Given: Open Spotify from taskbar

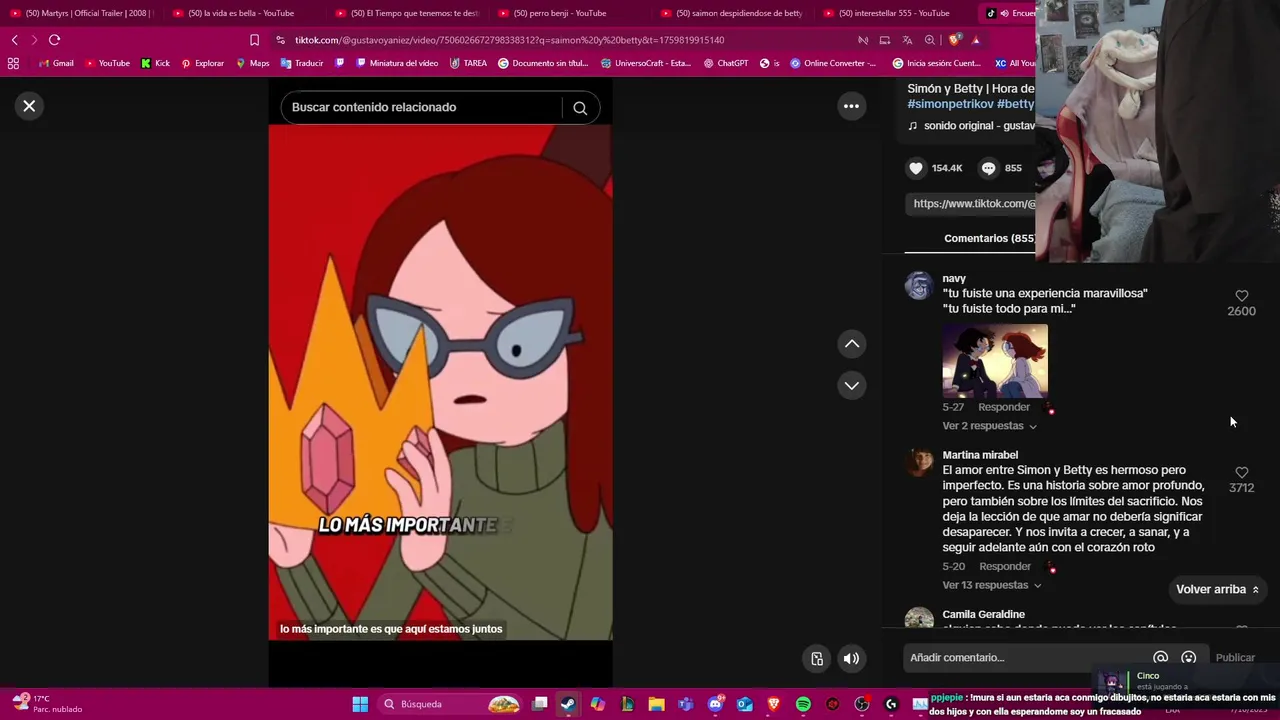Looking at the screenshot, I should (803, 704).
